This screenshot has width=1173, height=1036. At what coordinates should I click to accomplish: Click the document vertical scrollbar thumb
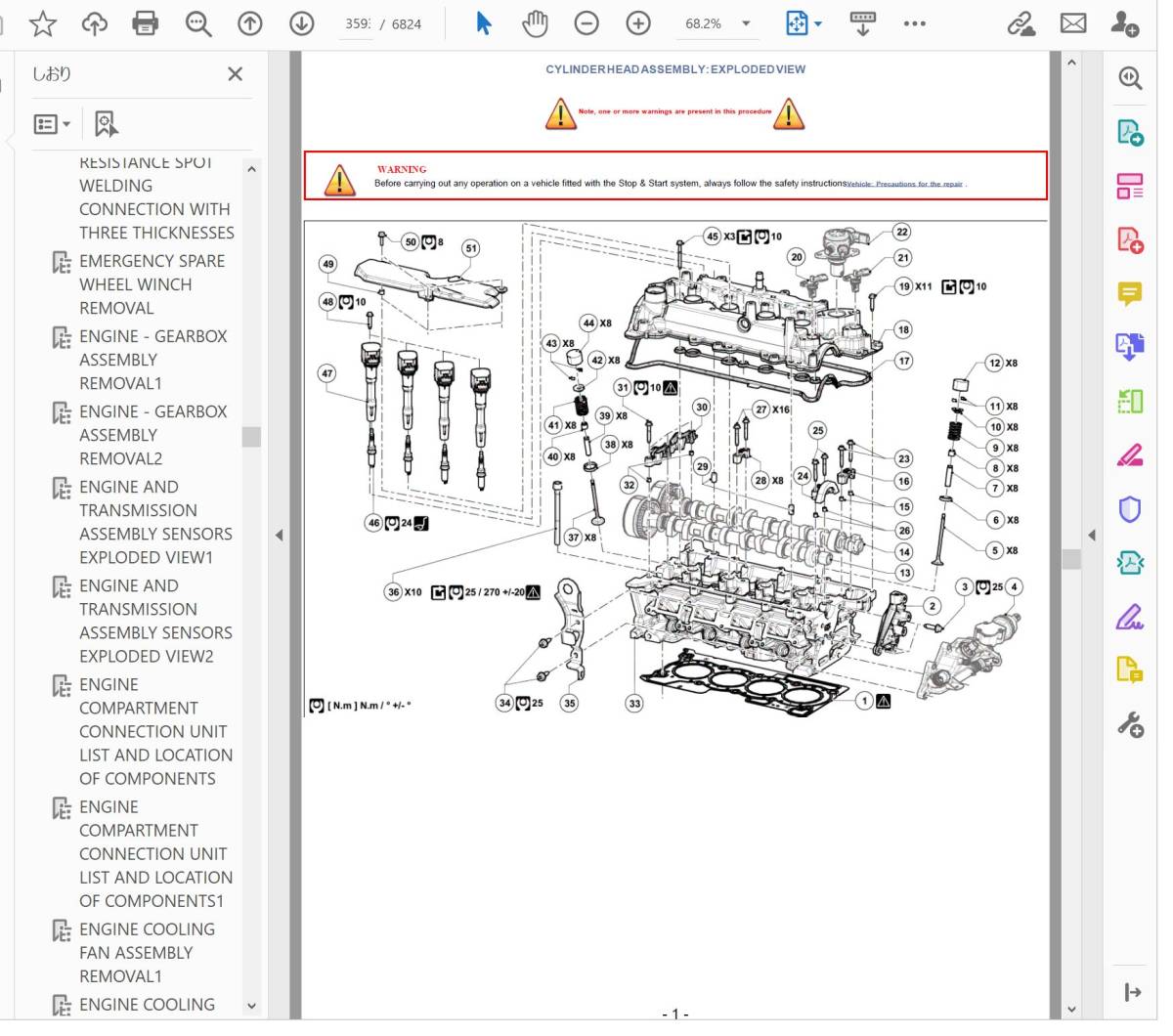pos(1071,558)
